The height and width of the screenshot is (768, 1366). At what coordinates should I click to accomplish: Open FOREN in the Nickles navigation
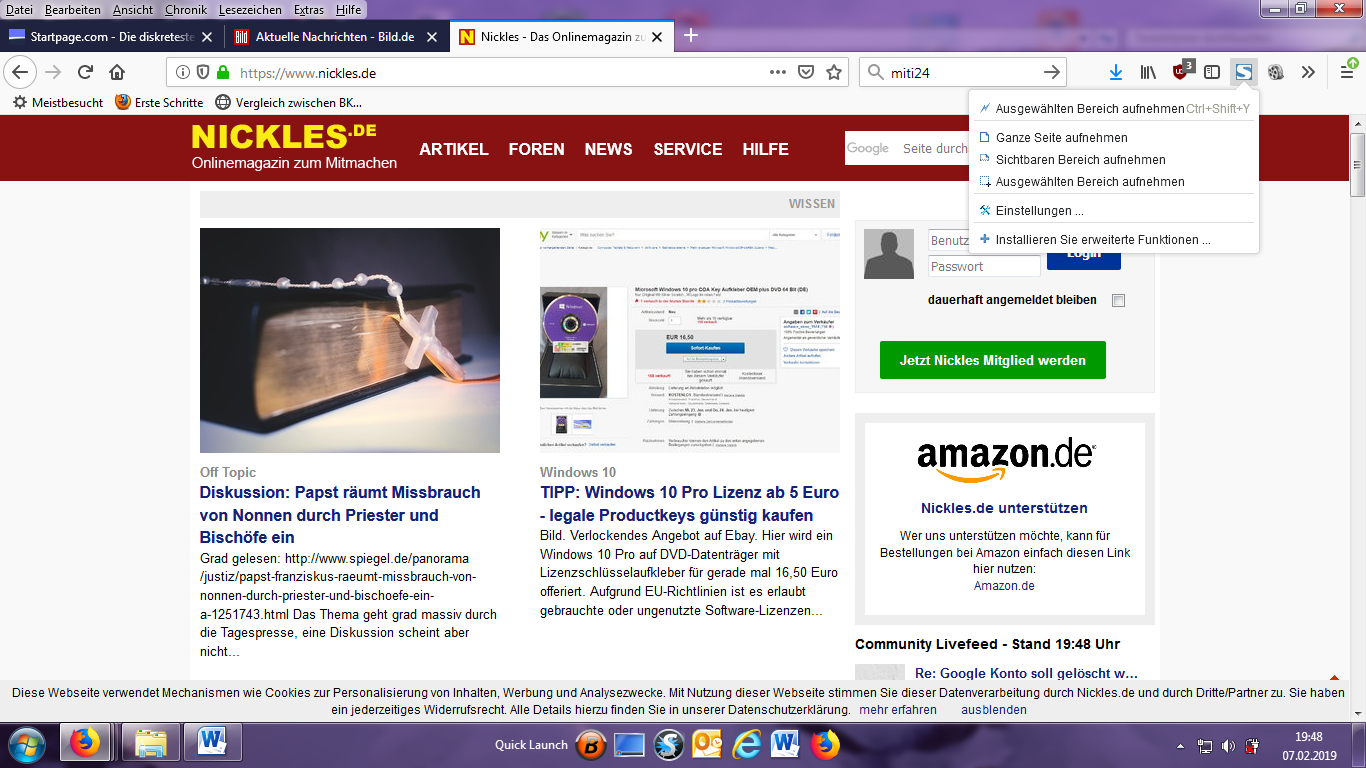(x=537, y=149)
